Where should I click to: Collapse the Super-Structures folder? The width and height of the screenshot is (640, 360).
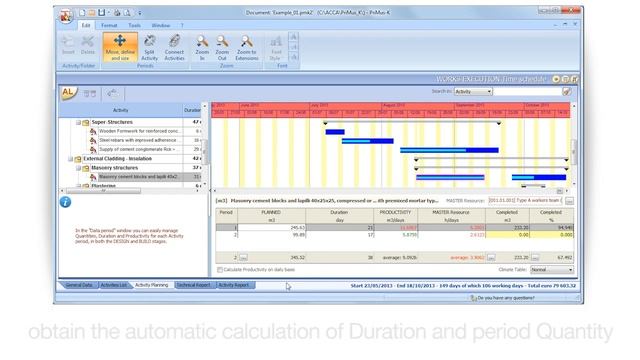(78, 122)
